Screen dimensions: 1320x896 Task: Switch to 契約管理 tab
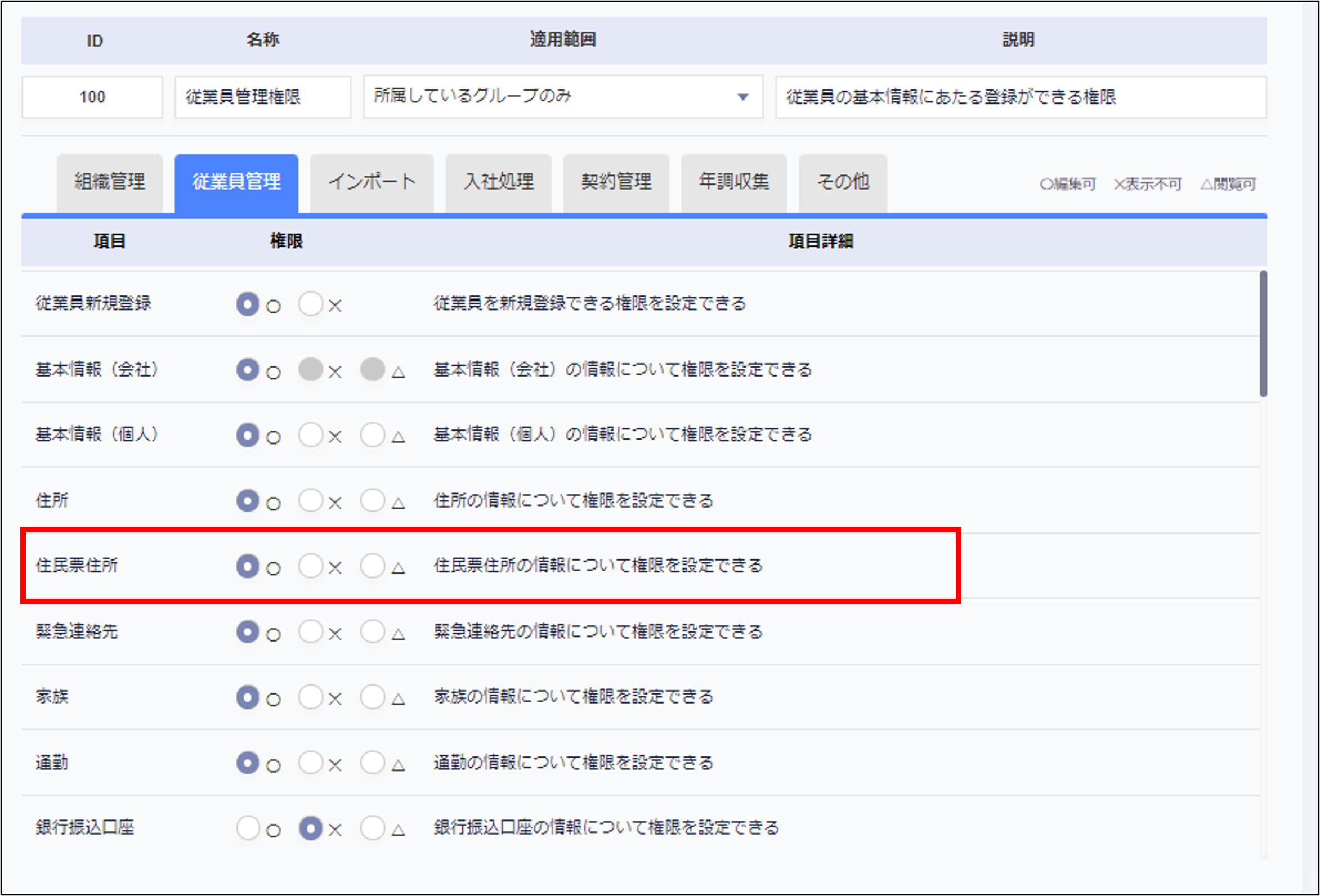616,183
